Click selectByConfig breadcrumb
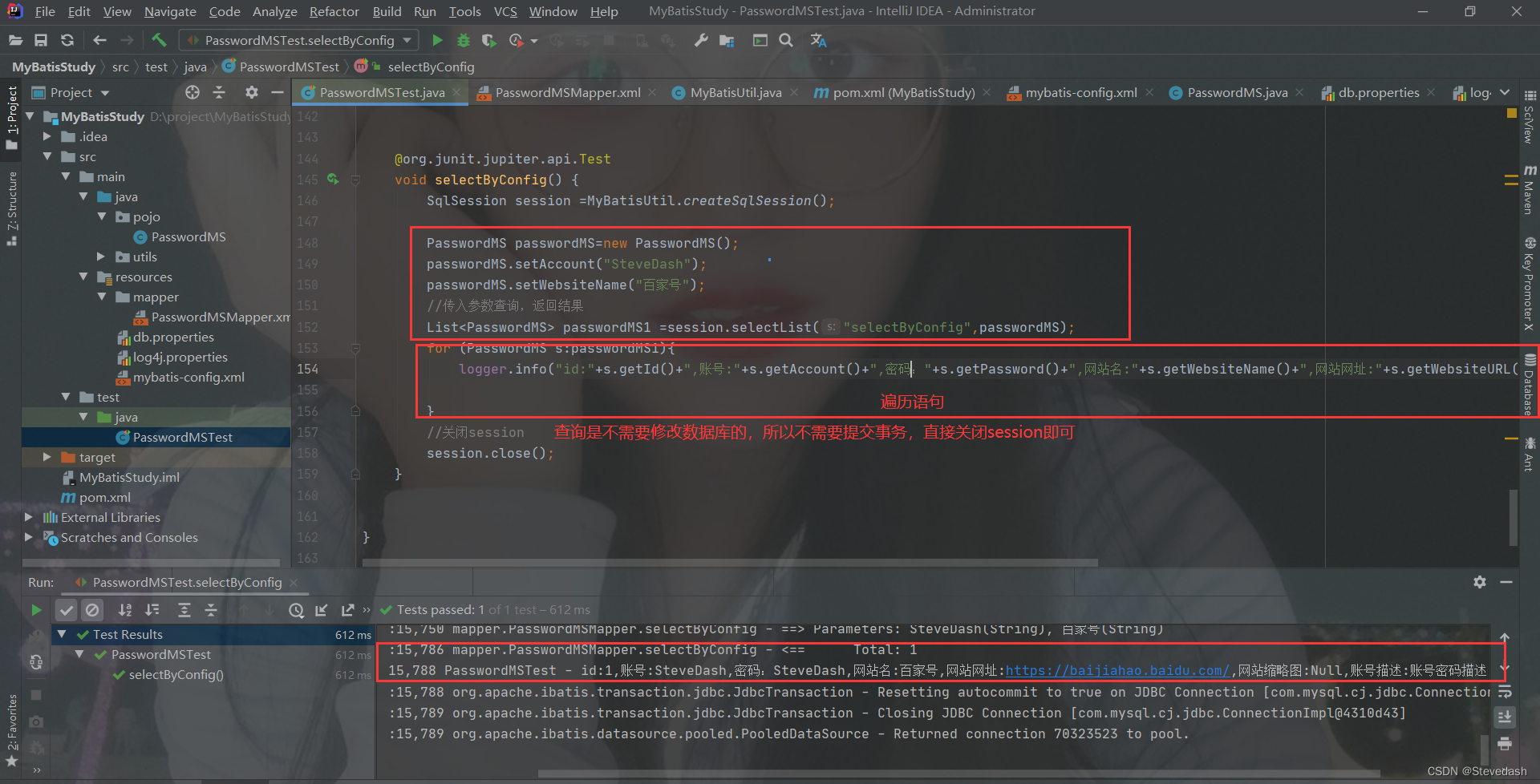This screenshot has height=784, width=1540. [431, 67]
